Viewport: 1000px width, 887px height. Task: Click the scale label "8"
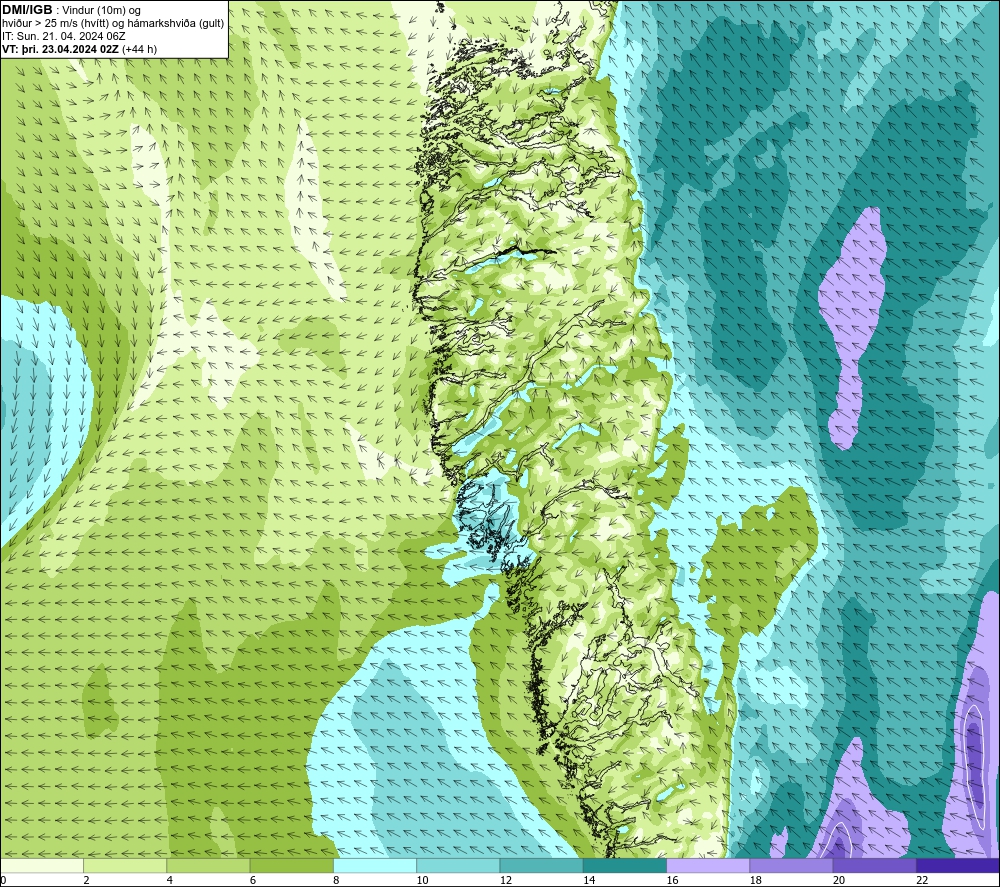(336, 880)
